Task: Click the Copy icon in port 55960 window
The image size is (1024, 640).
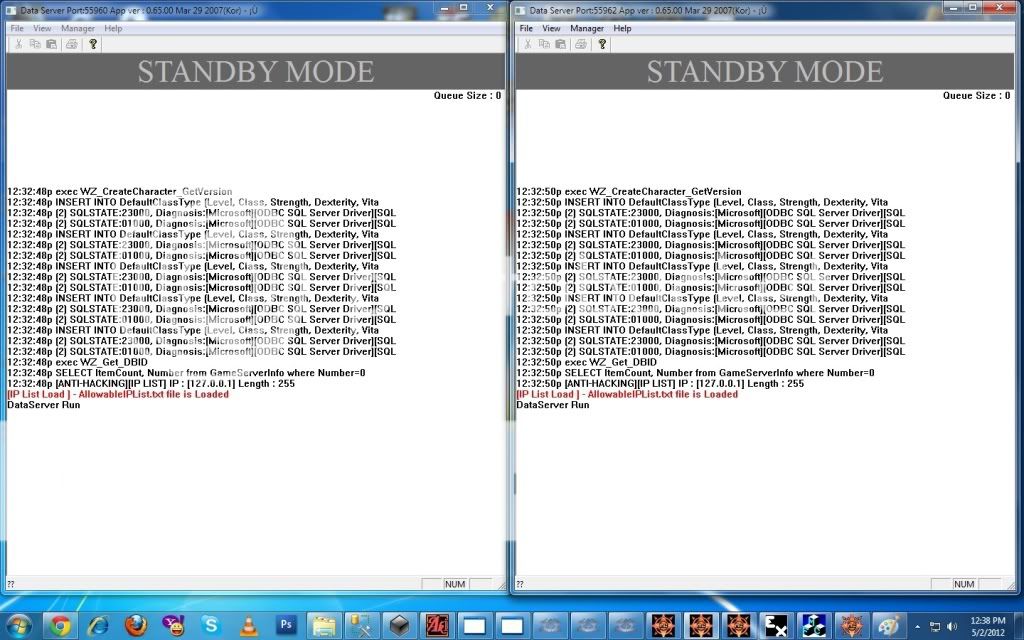Action: coord(35,44)
